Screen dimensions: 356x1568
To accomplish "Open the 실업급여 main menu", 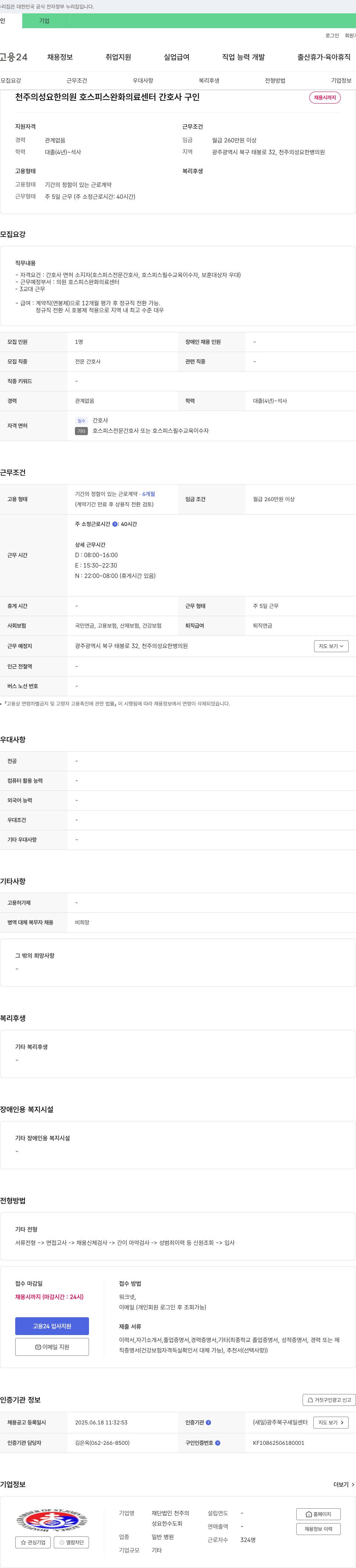I will (177, 57).
